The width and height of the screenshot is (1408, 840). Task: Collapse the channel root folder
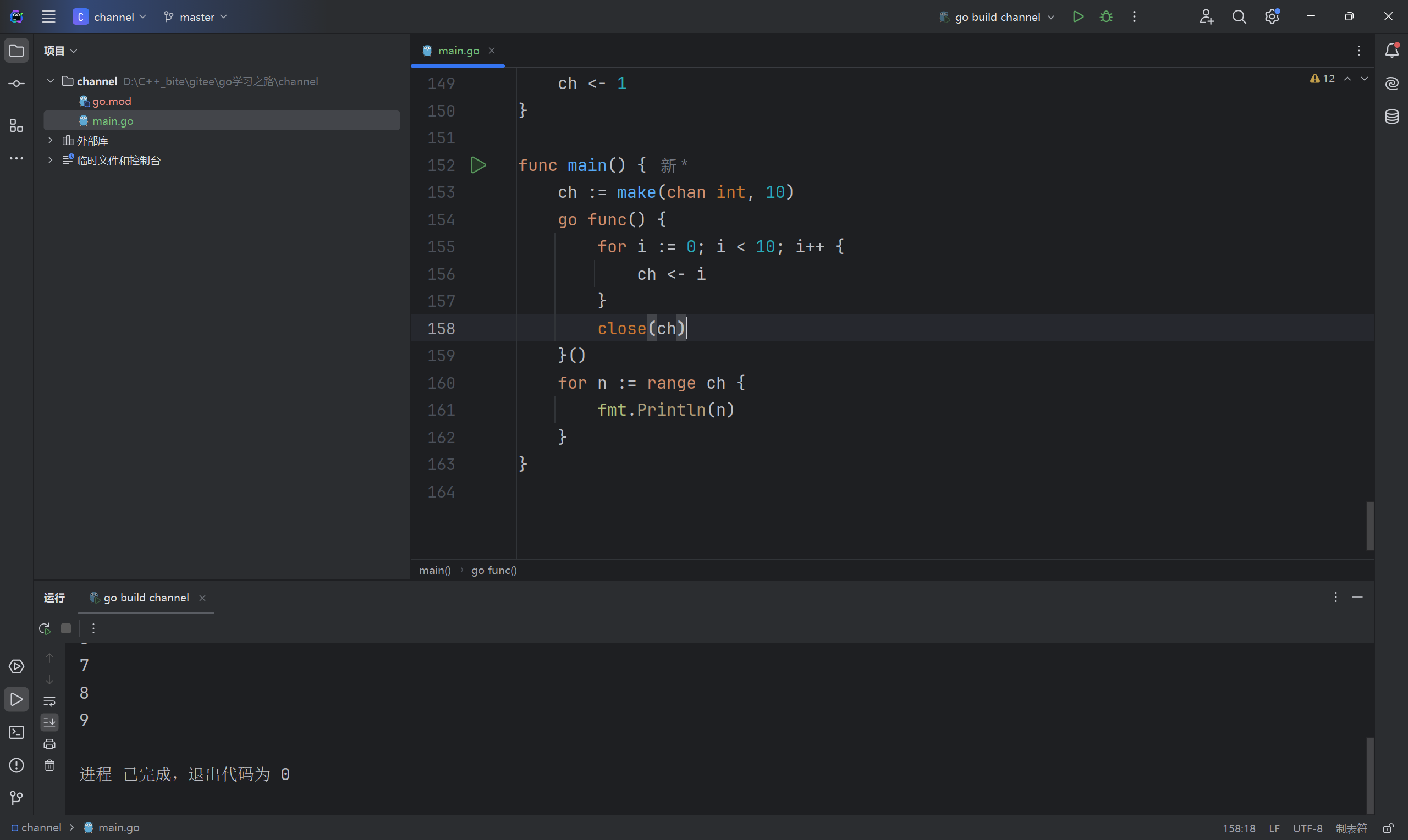(51, 81)
